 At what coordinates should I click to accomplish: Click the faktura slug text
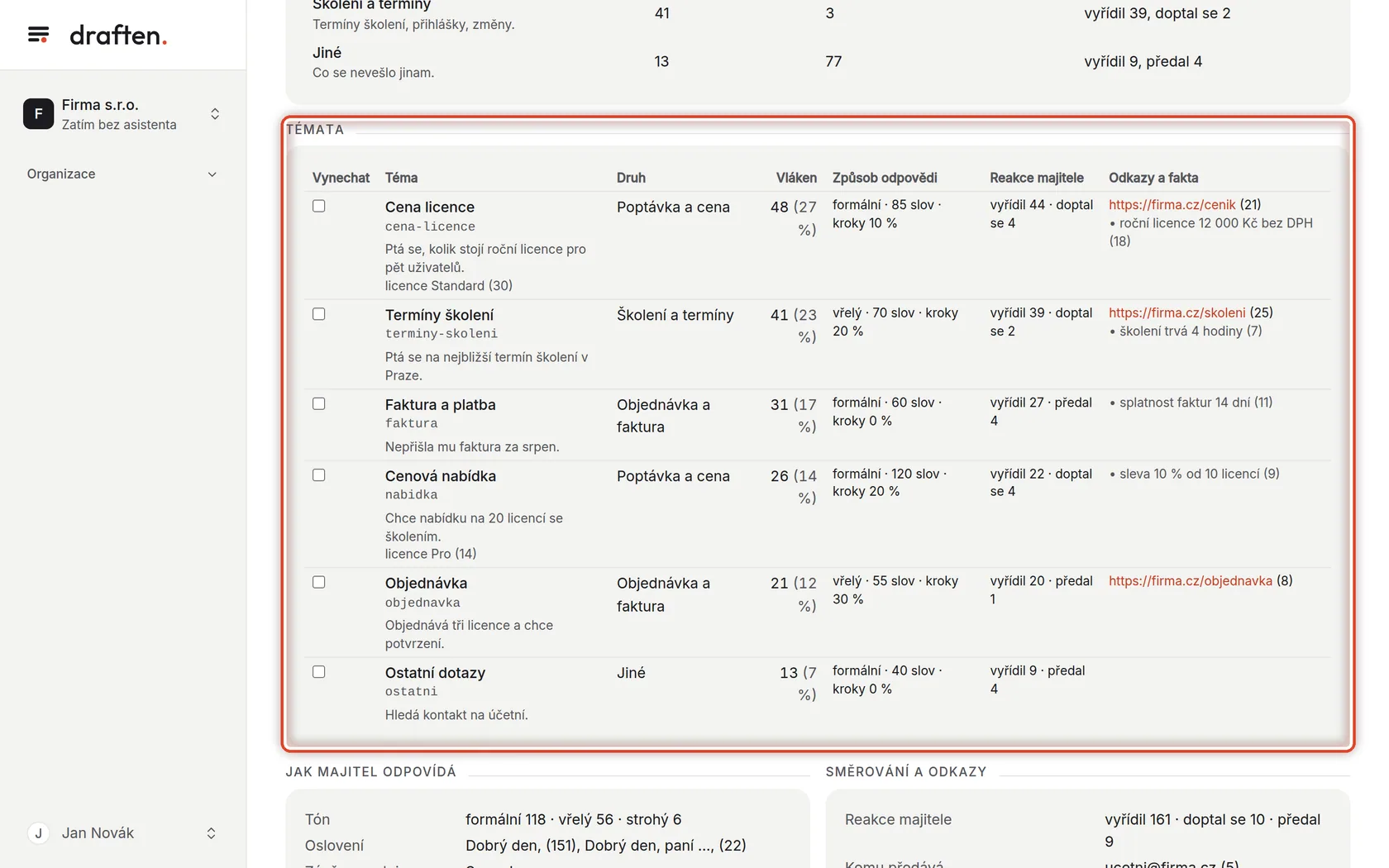point(412,423)
